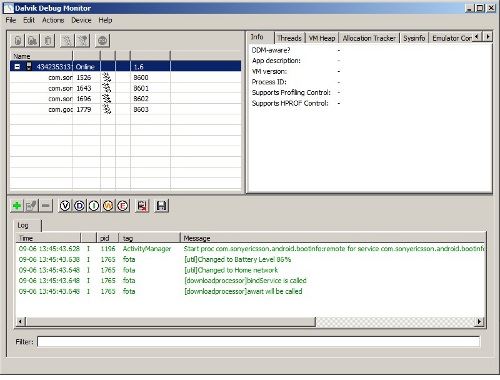This screenshot has height=380, width=500.
Task: Toggle the Error (E) log level filter
Action: (x=123, y=206)
